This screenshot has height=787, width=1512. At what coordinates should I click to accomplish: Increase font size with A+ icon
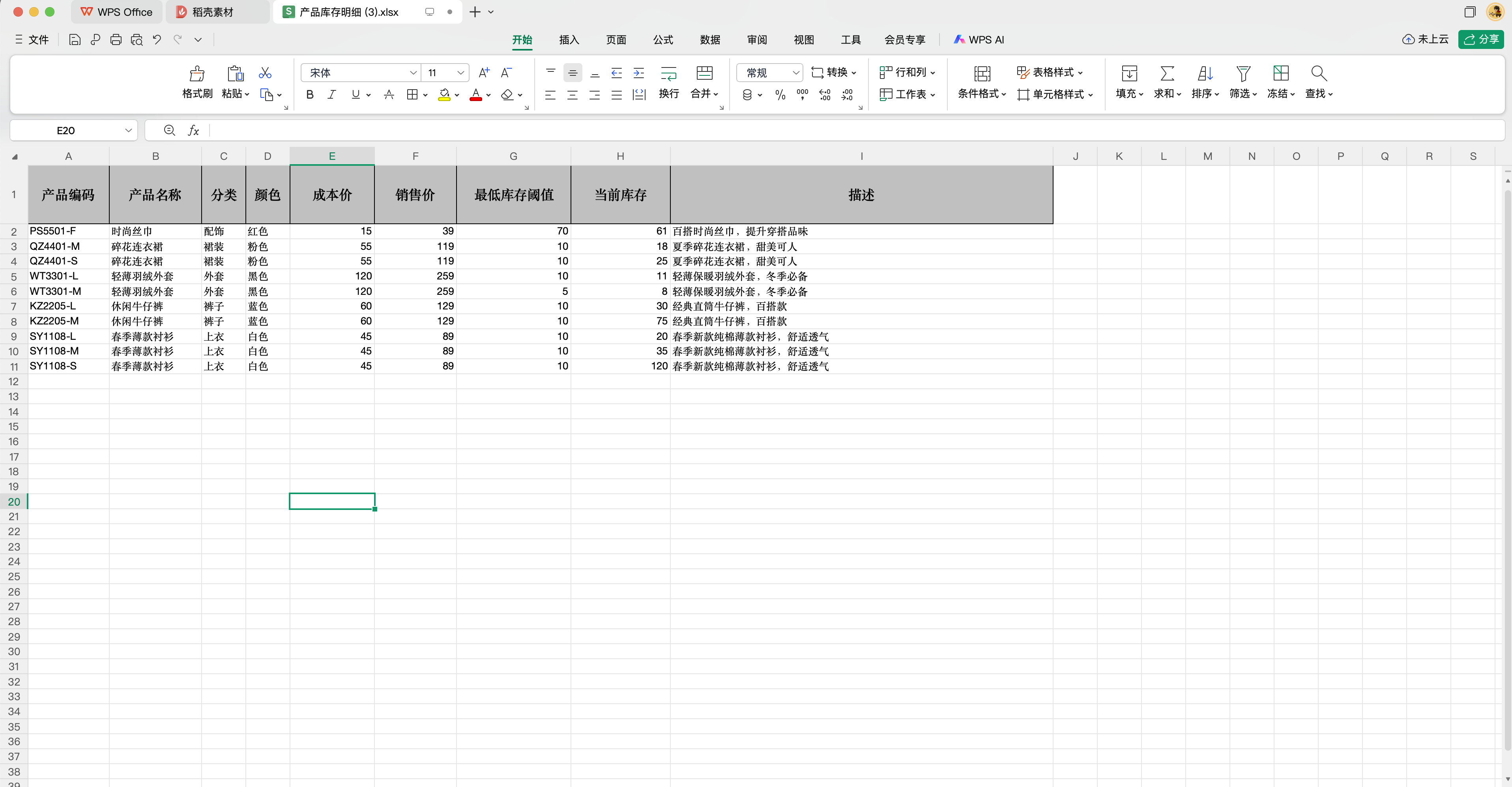point(484,72)
